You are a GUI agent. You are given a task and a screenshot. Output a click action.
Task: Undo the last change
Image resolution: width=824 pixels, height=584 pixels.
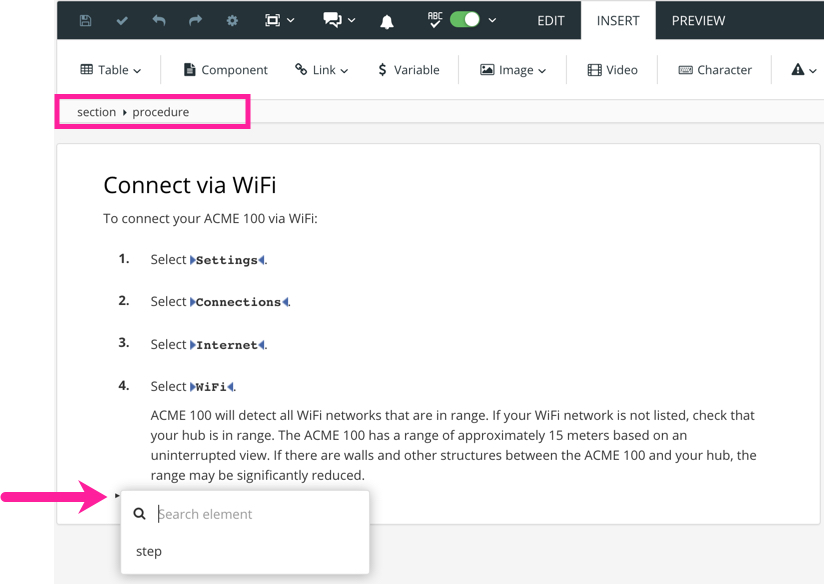click(158, 20)
